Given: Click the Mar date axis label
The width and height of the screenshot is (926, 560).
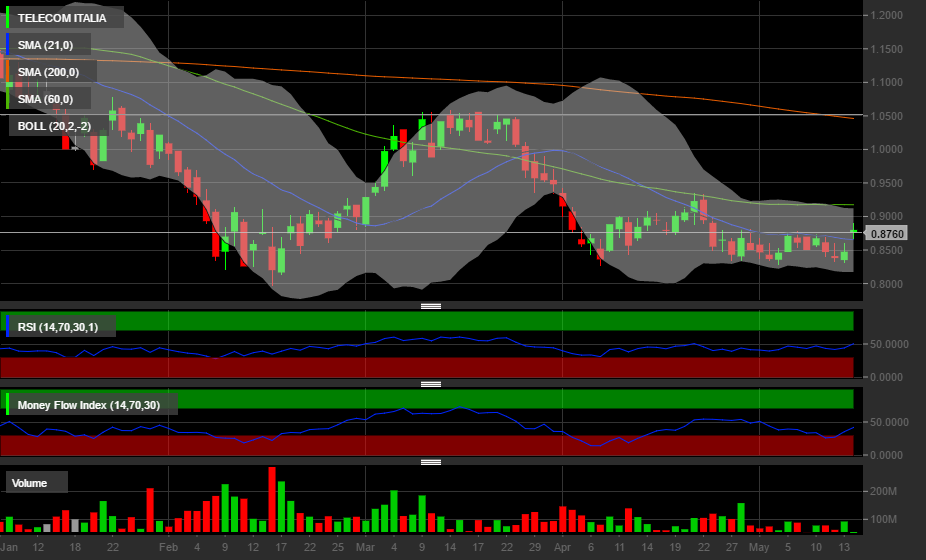Looking at the screenshot, I should point(365,547).
